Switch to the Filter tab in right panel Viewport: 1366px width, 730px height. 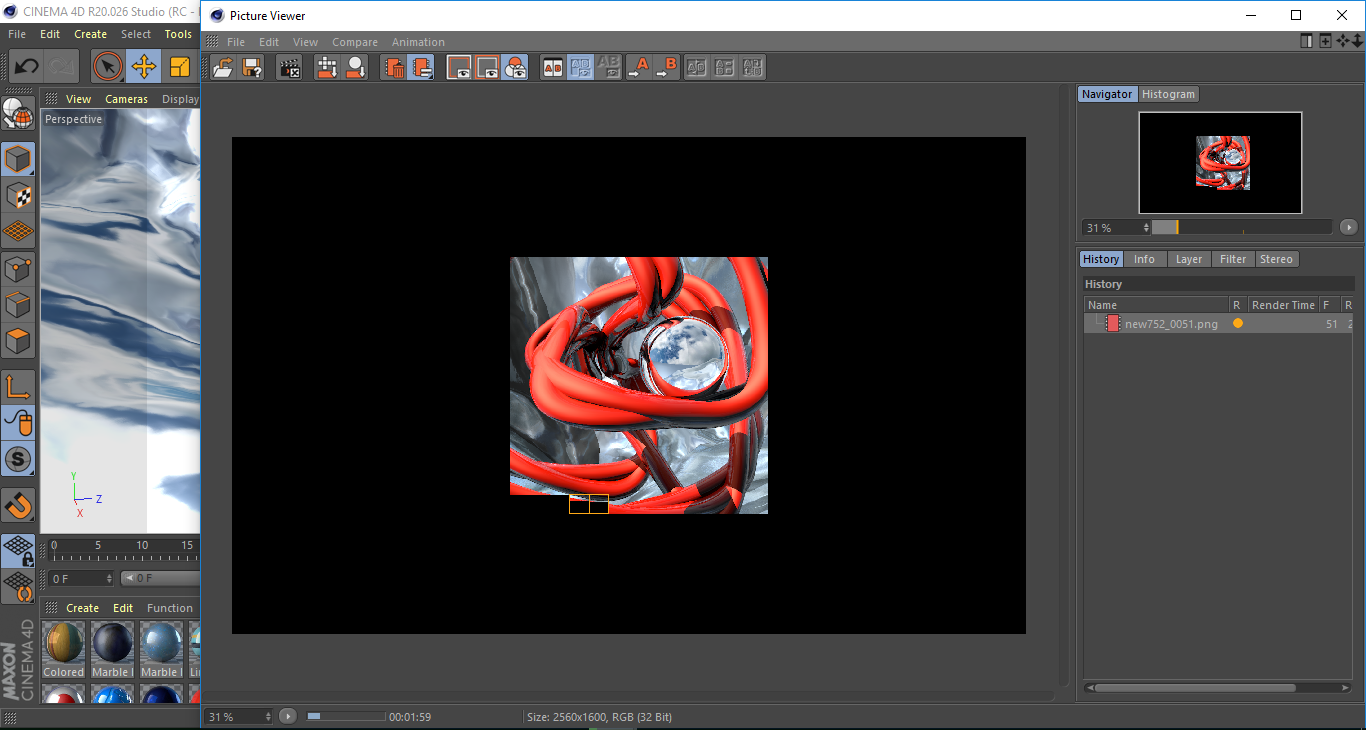coord(1233,258)
